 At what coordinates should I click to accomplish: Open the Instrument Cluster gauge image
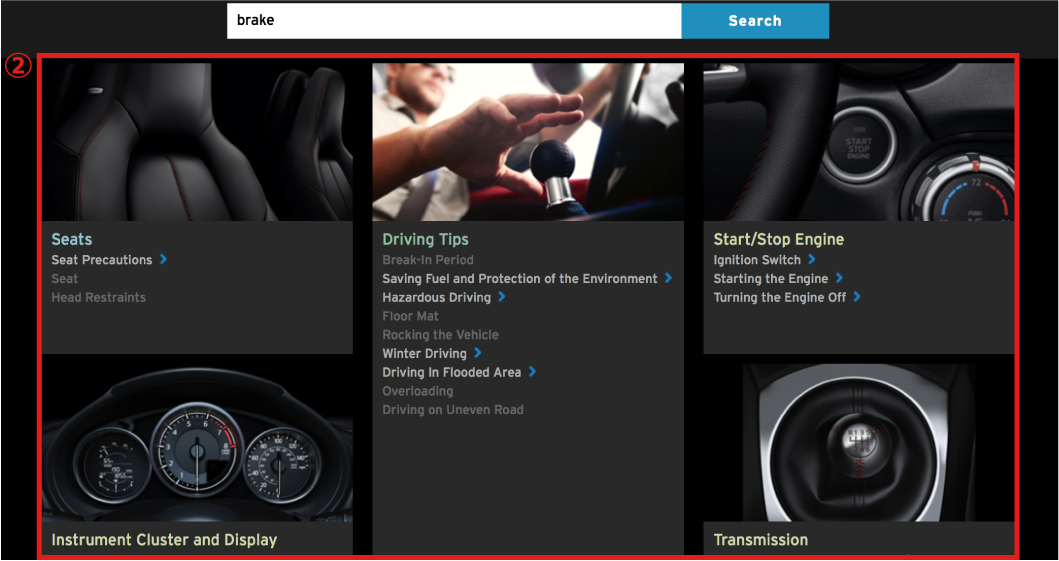click(197, 440)
